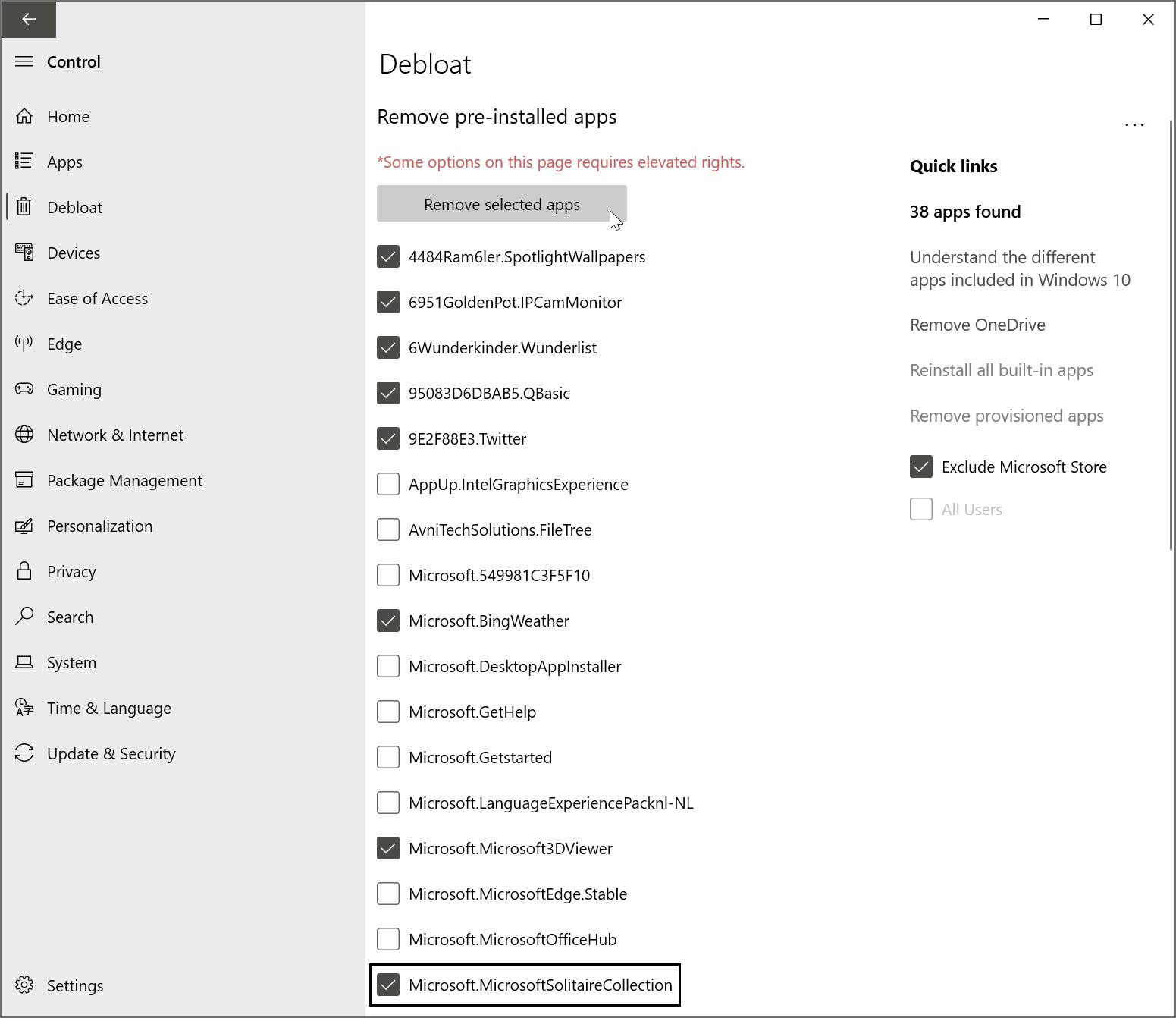This screenshot has height=1018, width=1176.
Task: Click the Settings gear icon
Action: click(x=24, y=985)
